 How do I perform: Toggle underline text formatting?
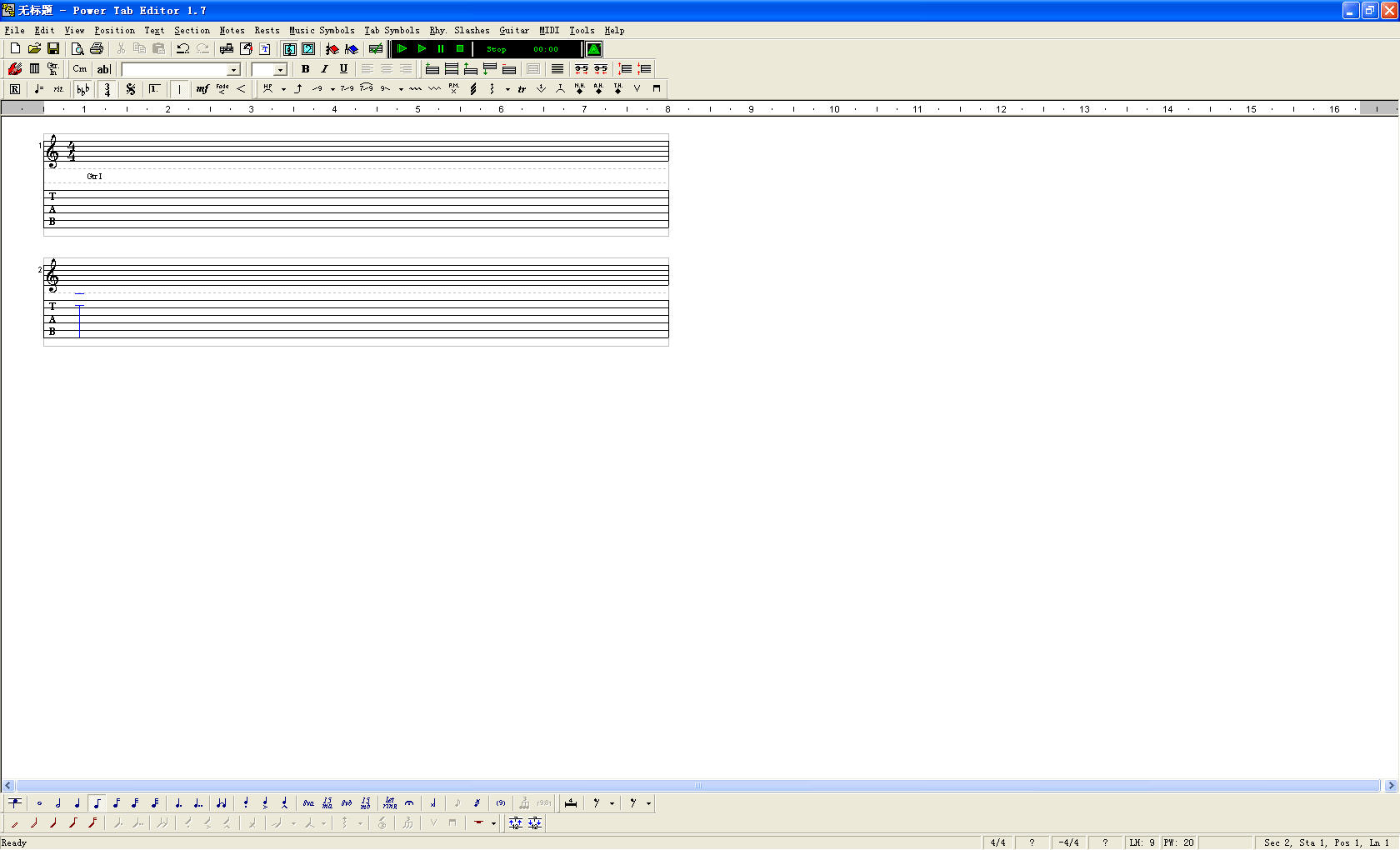coord(343,69)
